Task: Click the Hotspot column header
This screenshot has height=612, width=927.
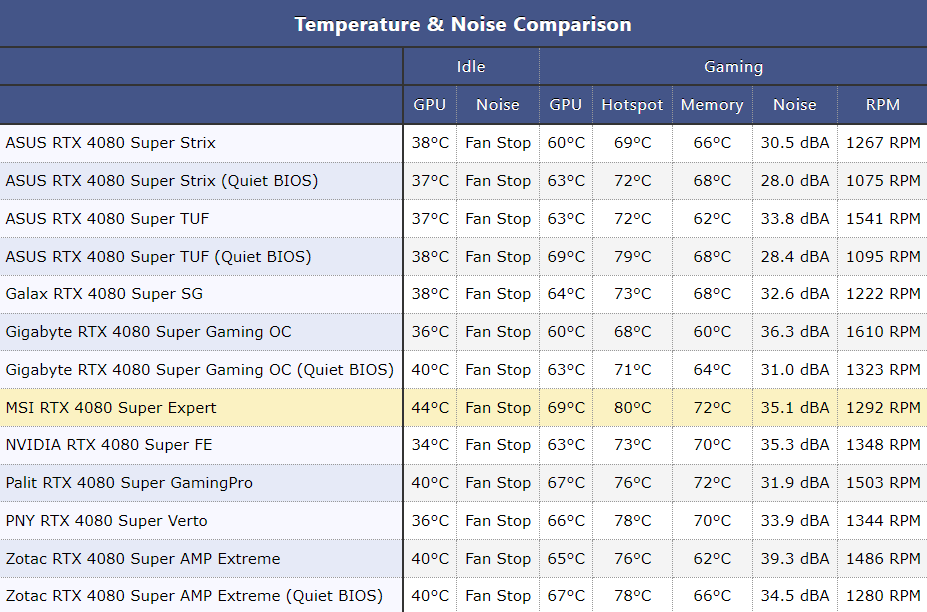Action: click(632, 105)
